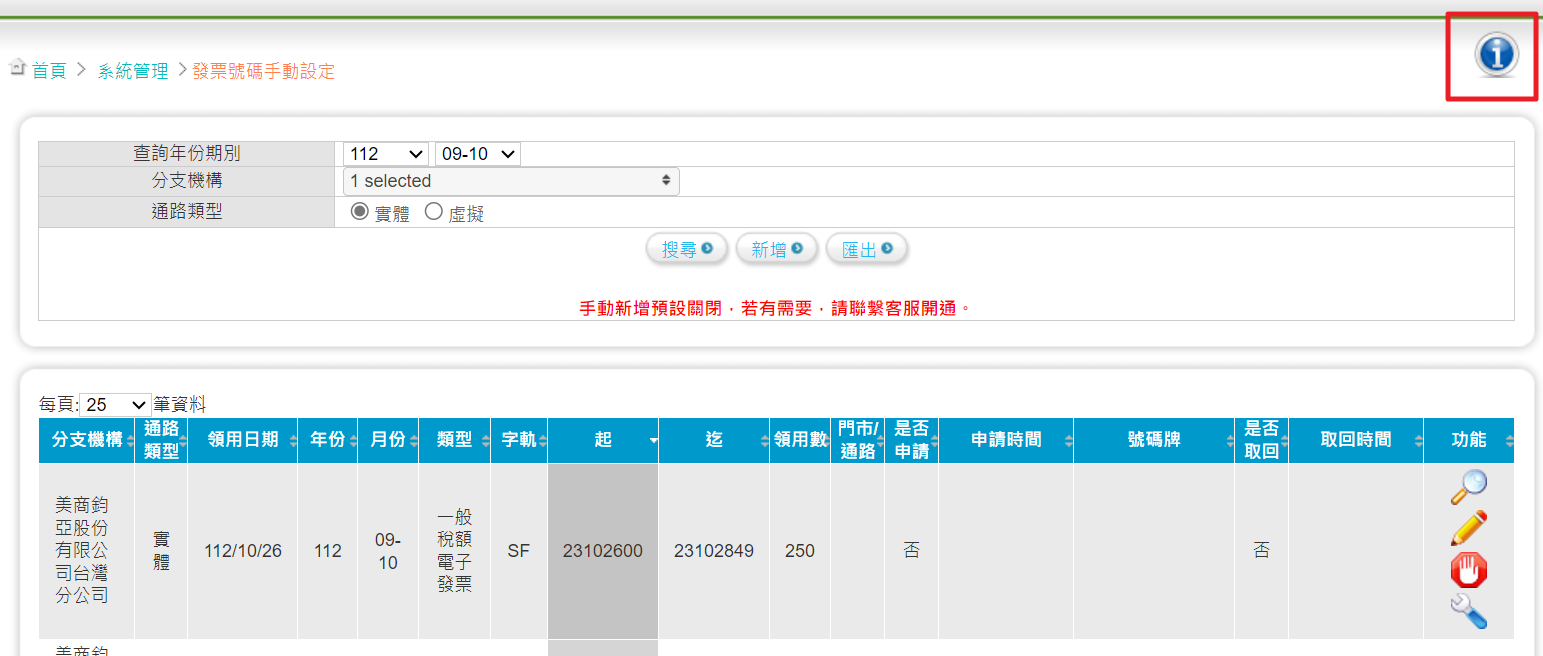Sort by 號碼牌 column header
1543x656 pixels.
[x=1154, y=440]
